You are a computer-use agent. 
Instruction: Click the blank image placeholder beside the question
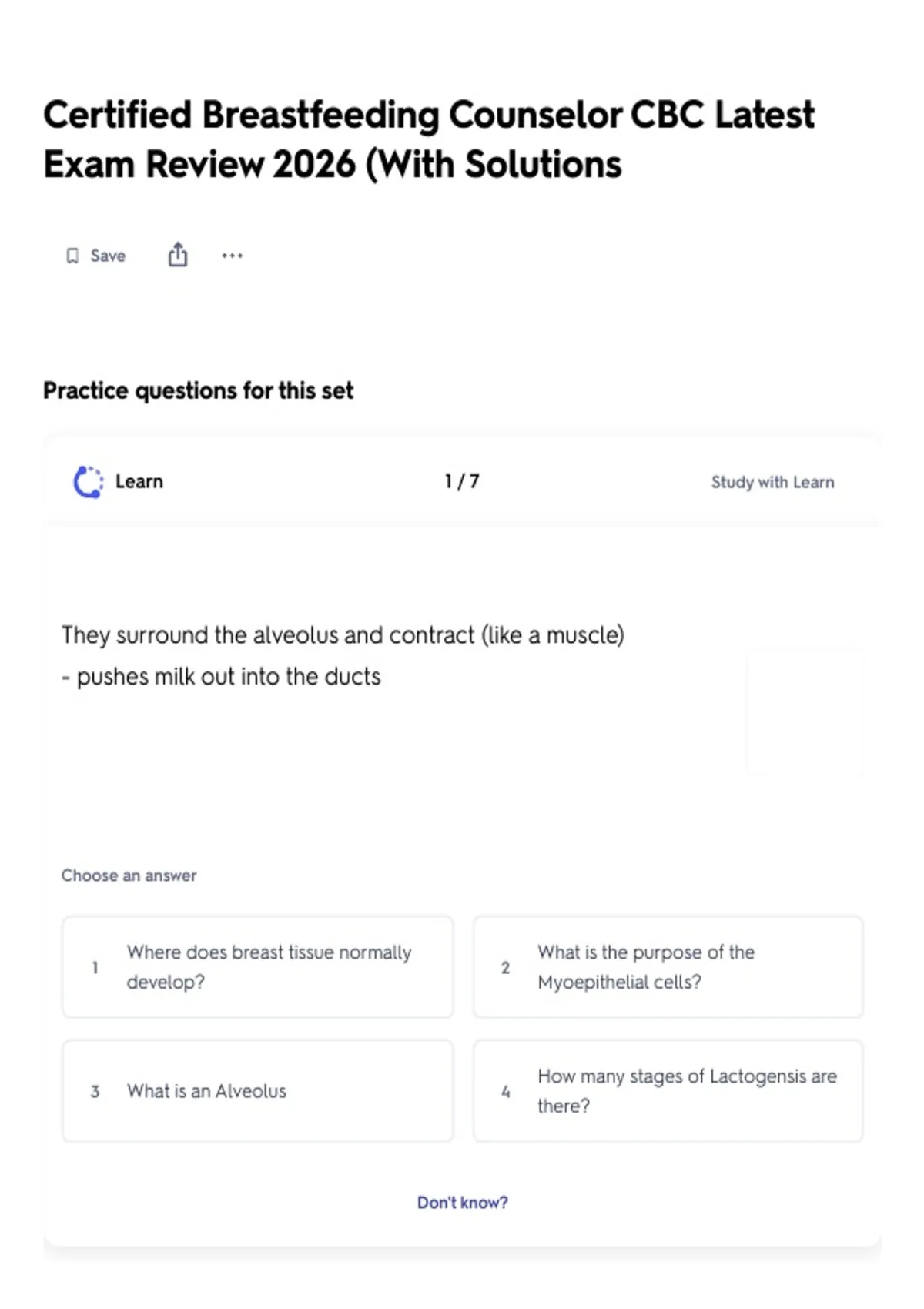tap(805, 711)
